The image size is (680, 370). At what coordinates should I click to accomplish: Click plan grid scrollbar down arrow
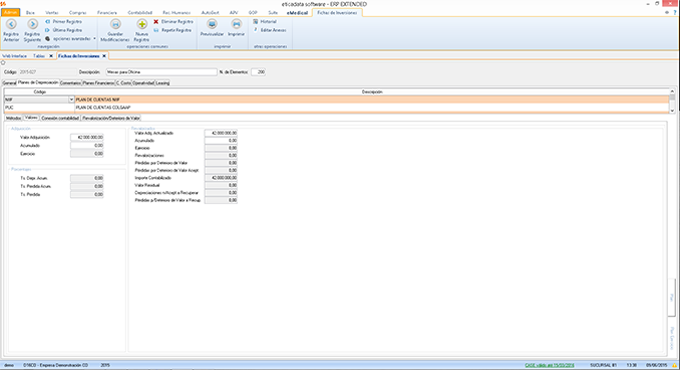click(672, 111)
